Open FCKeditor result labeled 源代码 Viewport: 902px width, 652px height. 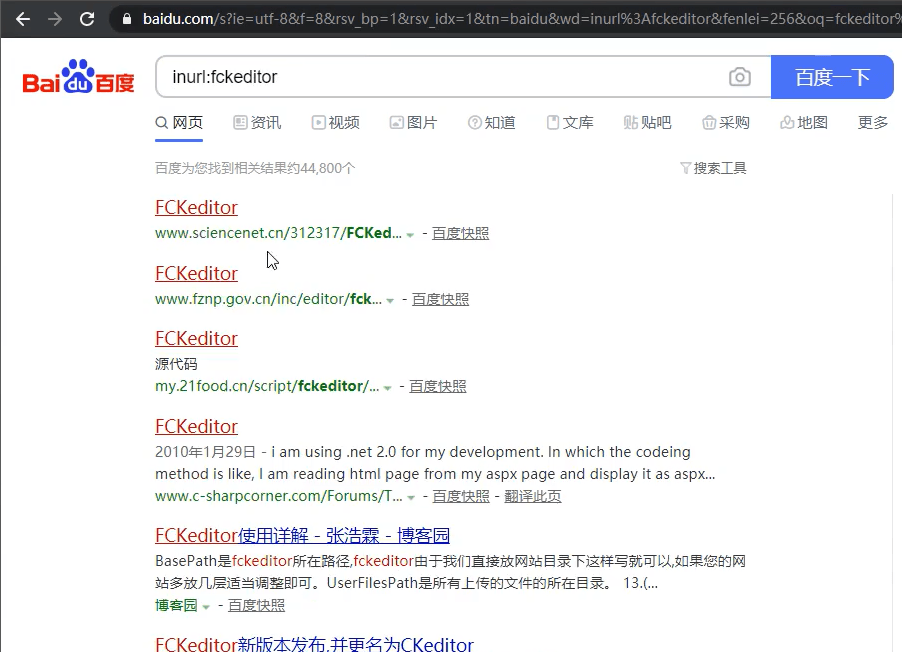coord(196,339)
